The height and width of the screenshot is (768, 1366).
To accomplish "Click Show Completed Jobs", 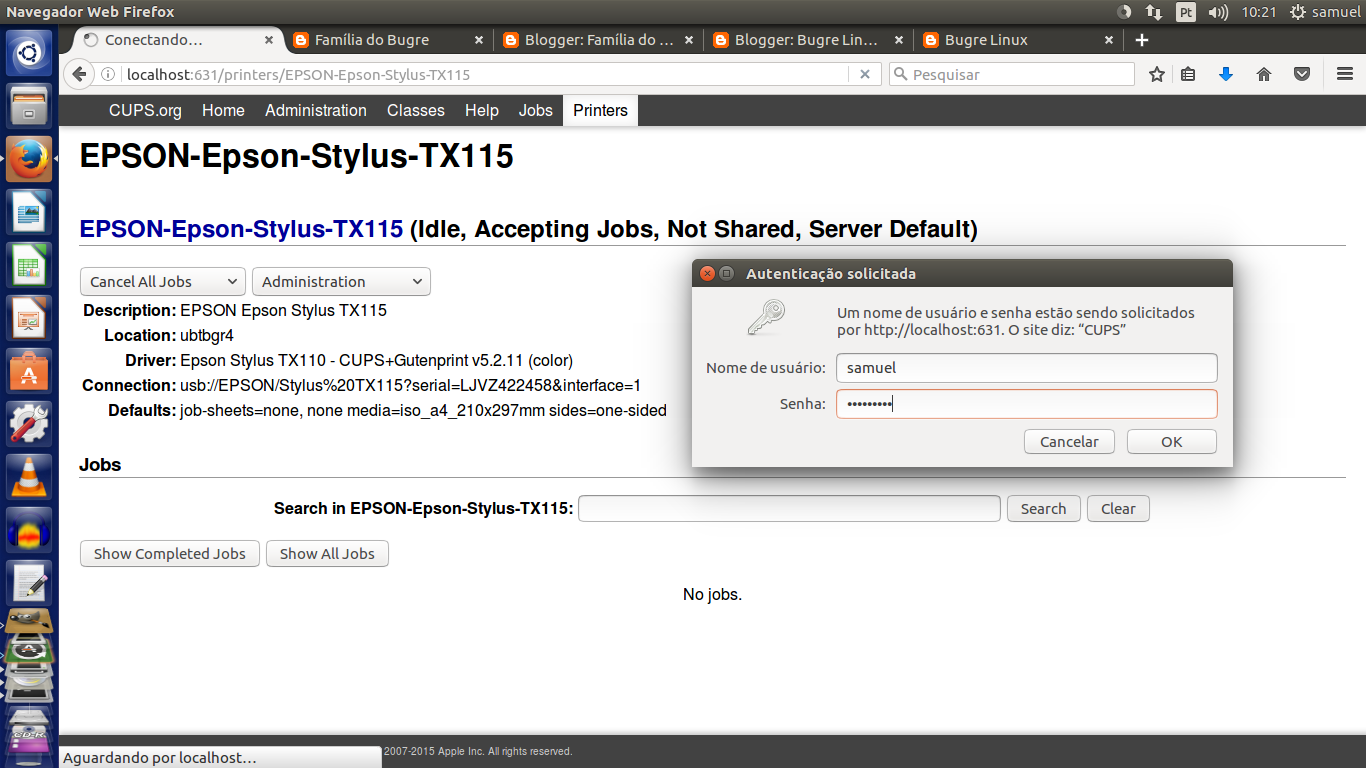I will click(x=169, y=553).
